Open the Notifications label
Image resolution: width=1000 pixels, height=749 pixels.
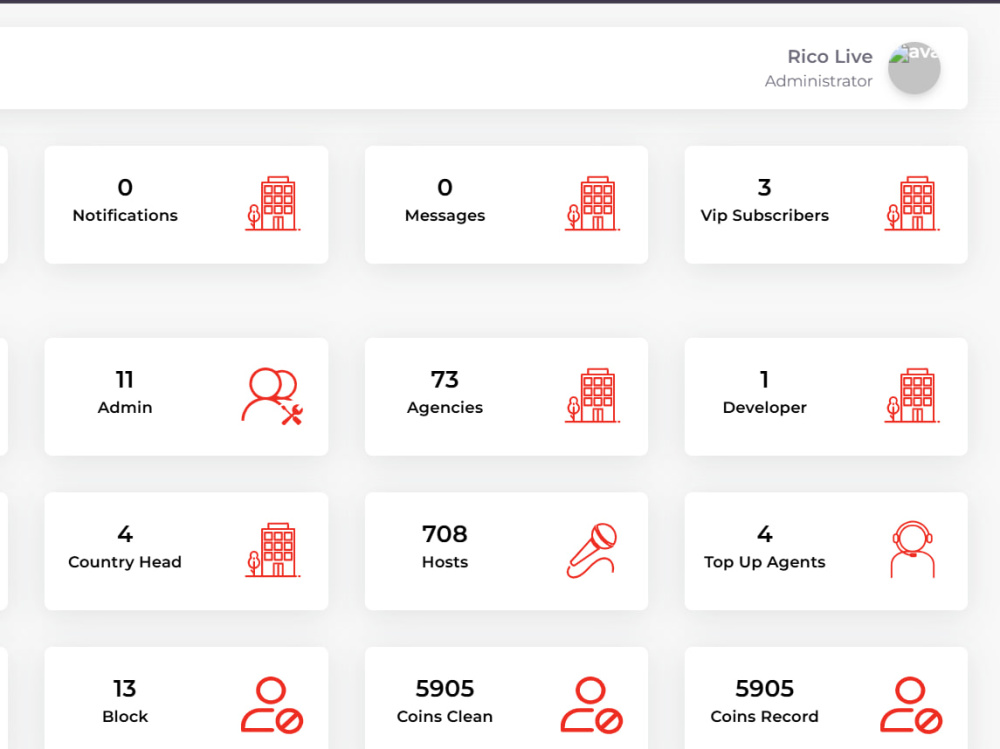pos(125,216)
